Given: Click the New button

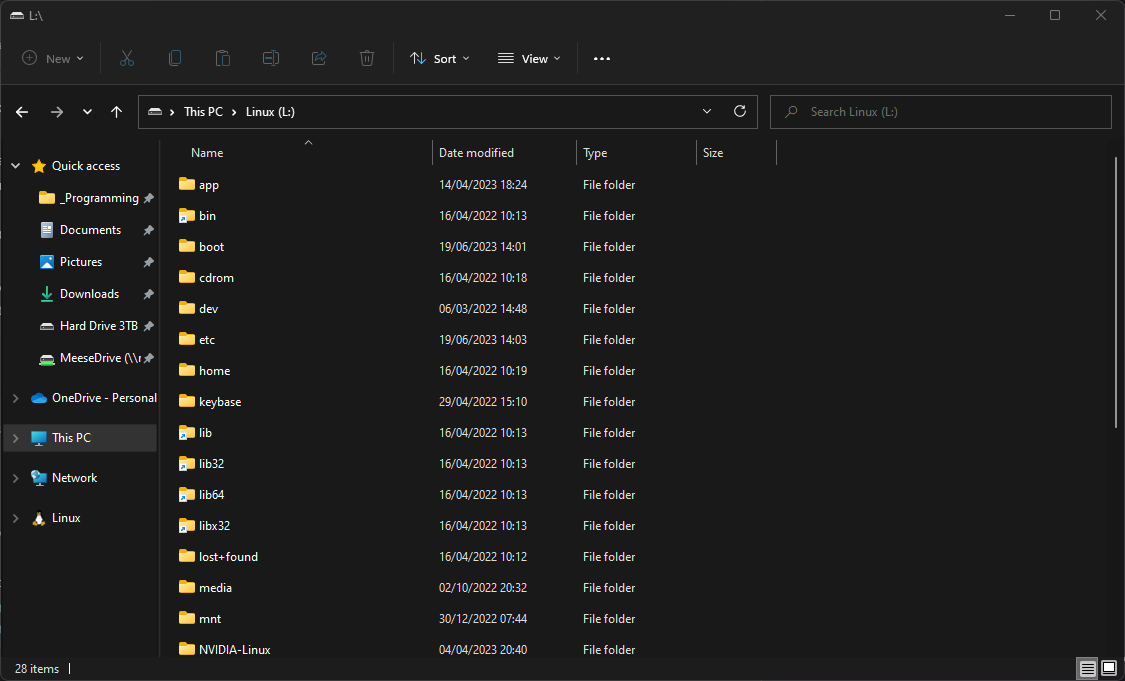Looking at the screenshot, I should (52, 58).
